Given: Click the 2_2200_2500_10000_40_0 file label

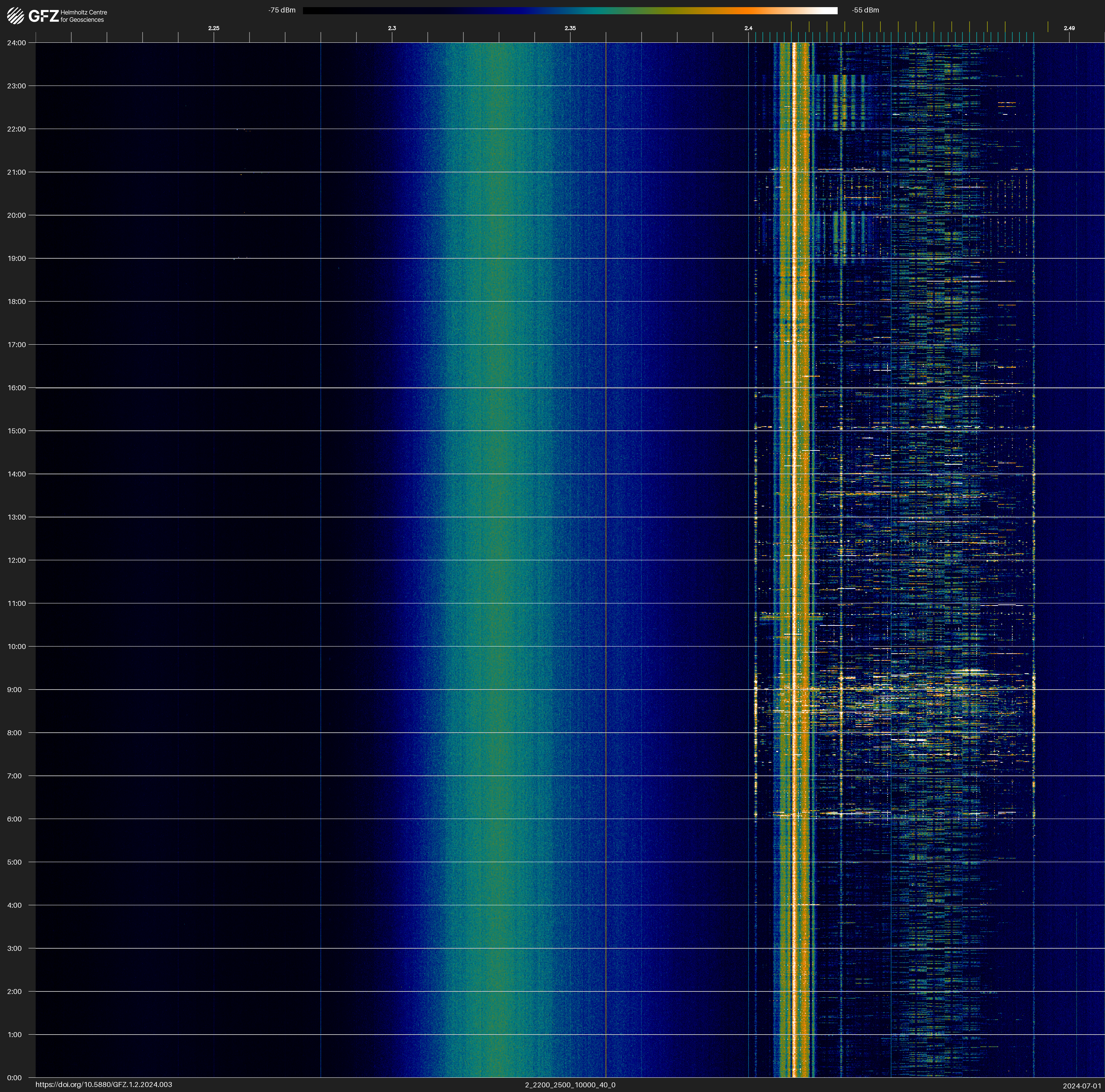Looking at the screenshot, I should point(570,1085).
